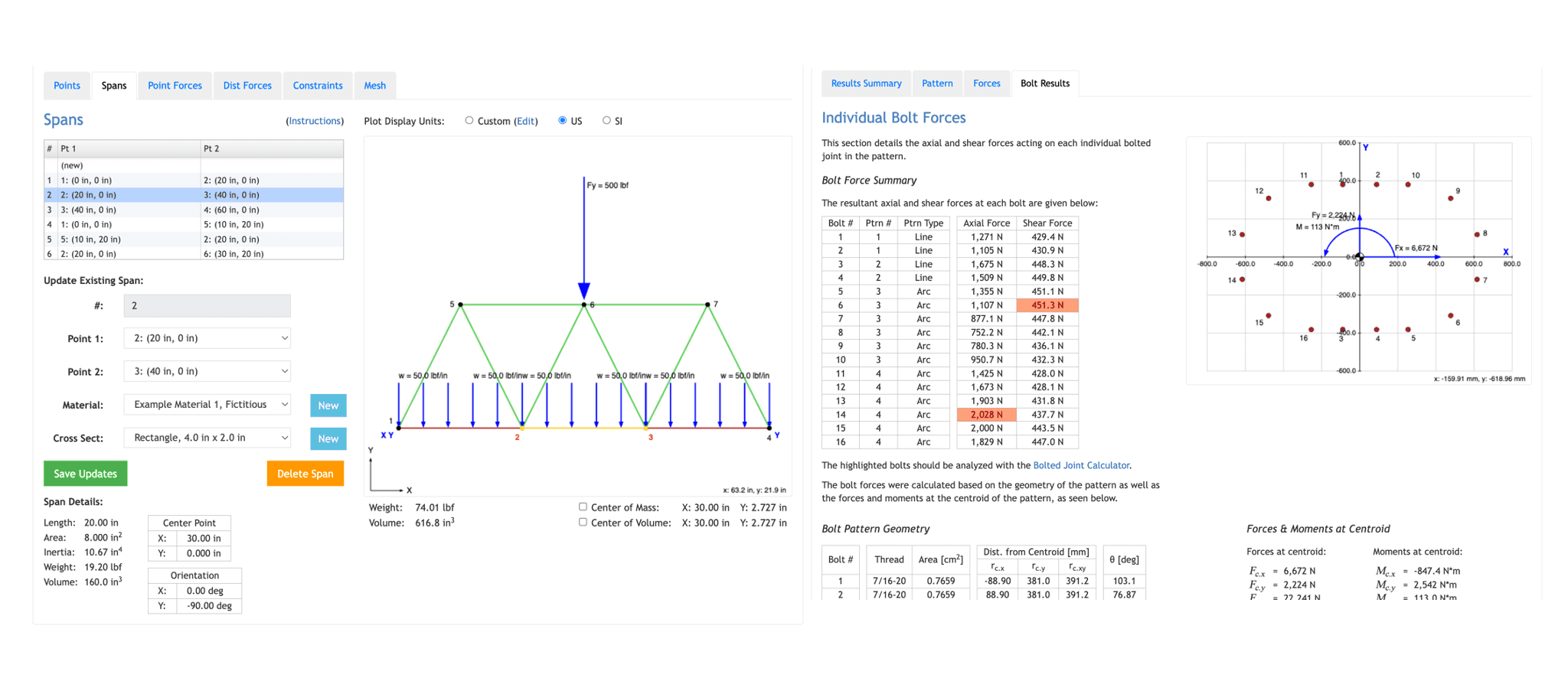Click the Axial Force column header
1568x694 pixels.
[987, 223]
